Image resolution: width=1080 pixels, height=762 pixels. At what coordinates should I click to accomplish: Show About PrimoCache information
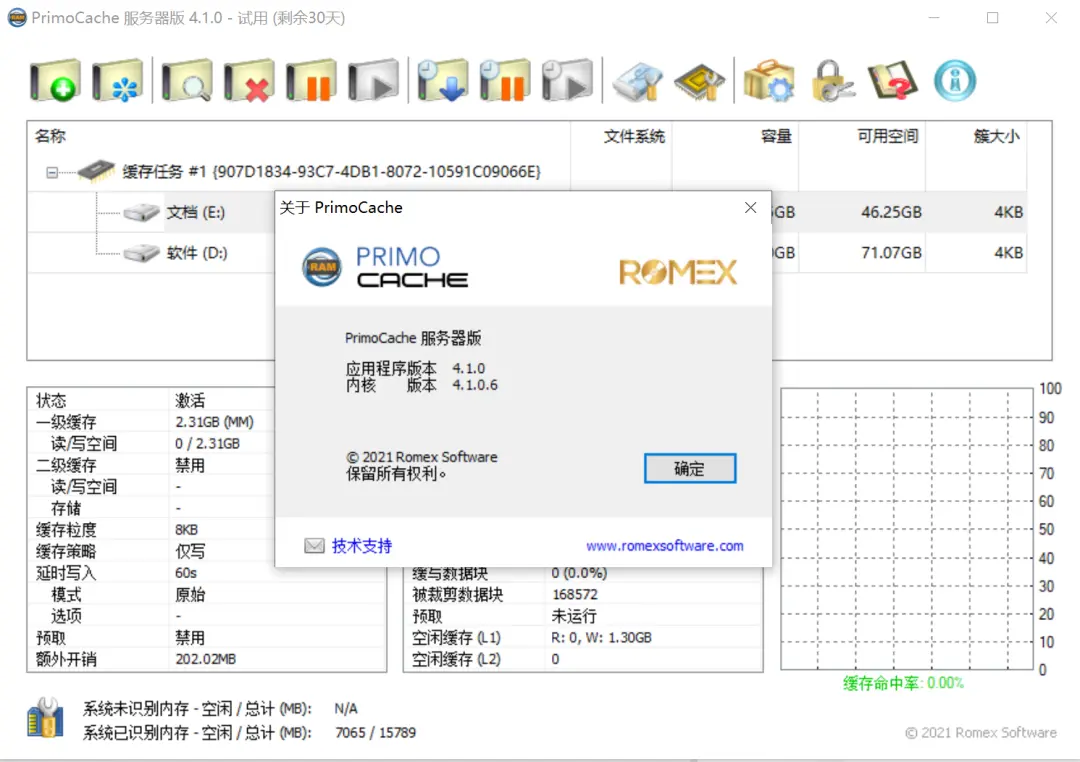coord(953,80)
